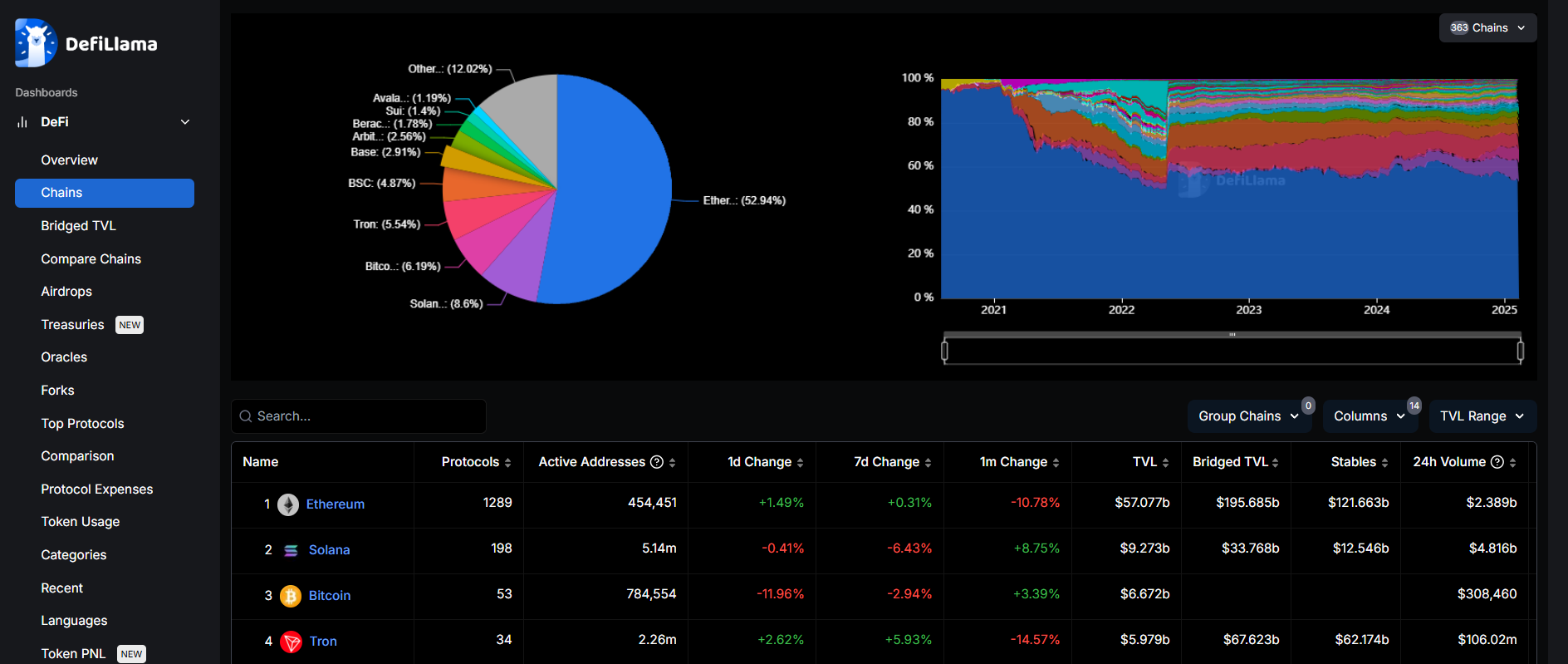Open the Solana chain link

329,550
